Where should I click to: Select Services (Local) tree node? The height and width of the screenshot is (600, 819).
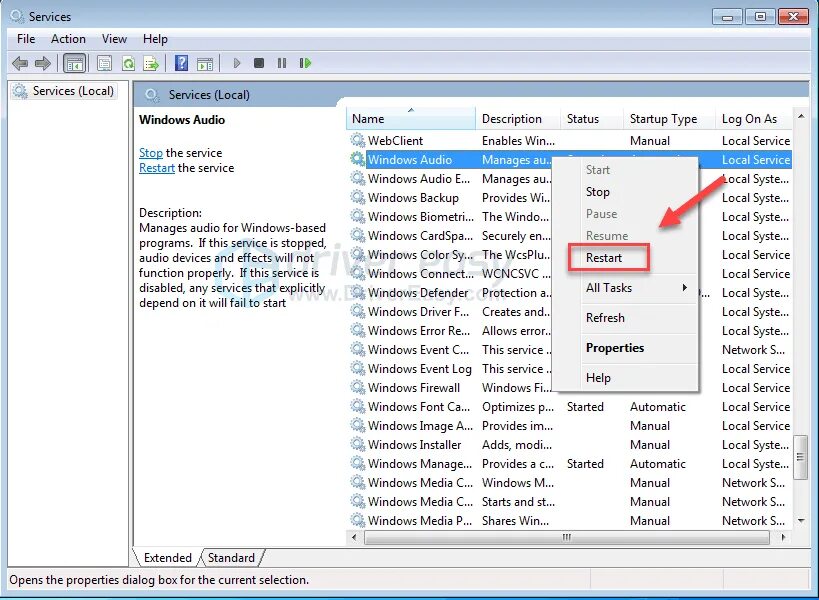tap(64, 91)
